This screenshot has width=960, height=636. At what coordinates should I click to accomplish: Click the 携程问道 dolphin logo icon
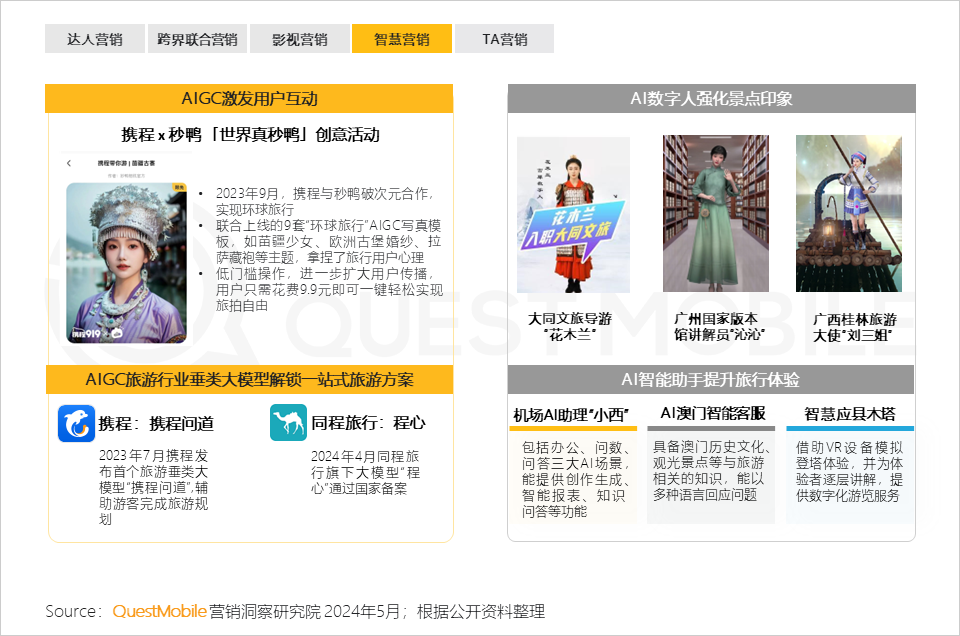coord(77,423)
